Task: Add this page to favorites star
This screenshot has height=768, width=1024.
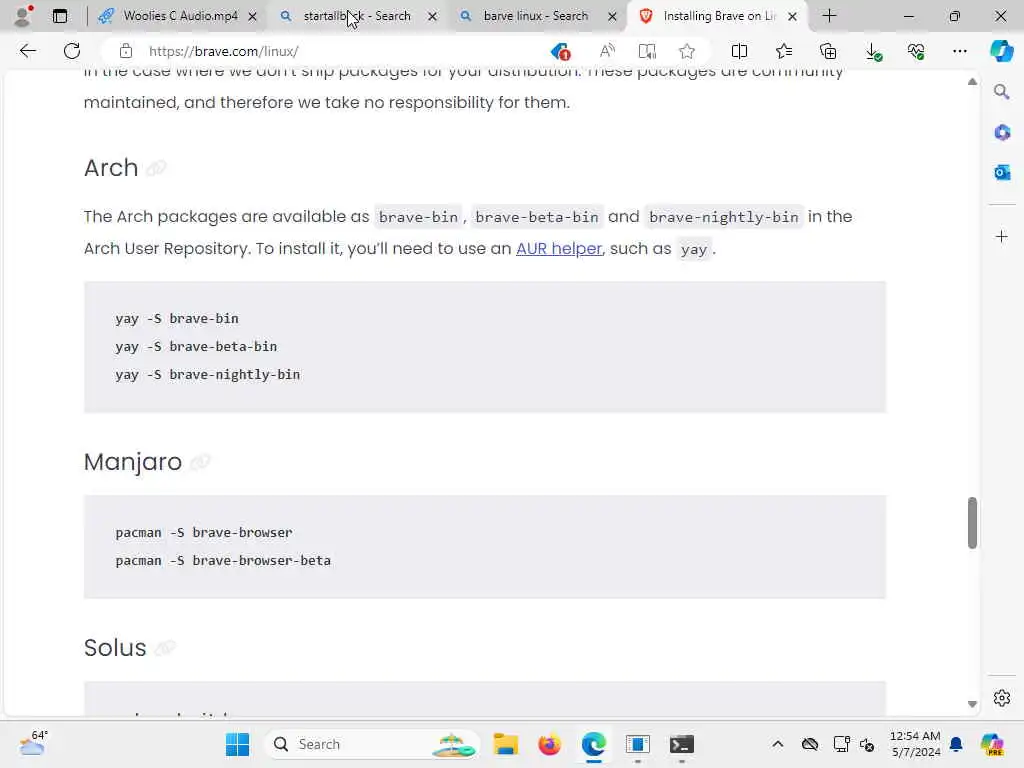Action: (686, 51)
